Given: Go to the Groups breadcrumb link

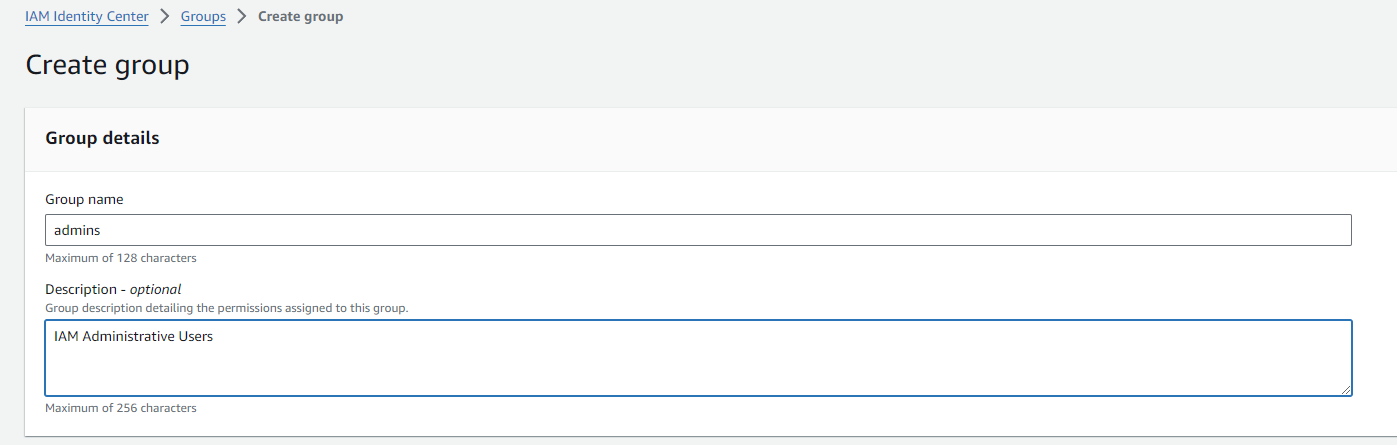Looking at the screenshot, I should pyautogui.click(x=203, y=17).
